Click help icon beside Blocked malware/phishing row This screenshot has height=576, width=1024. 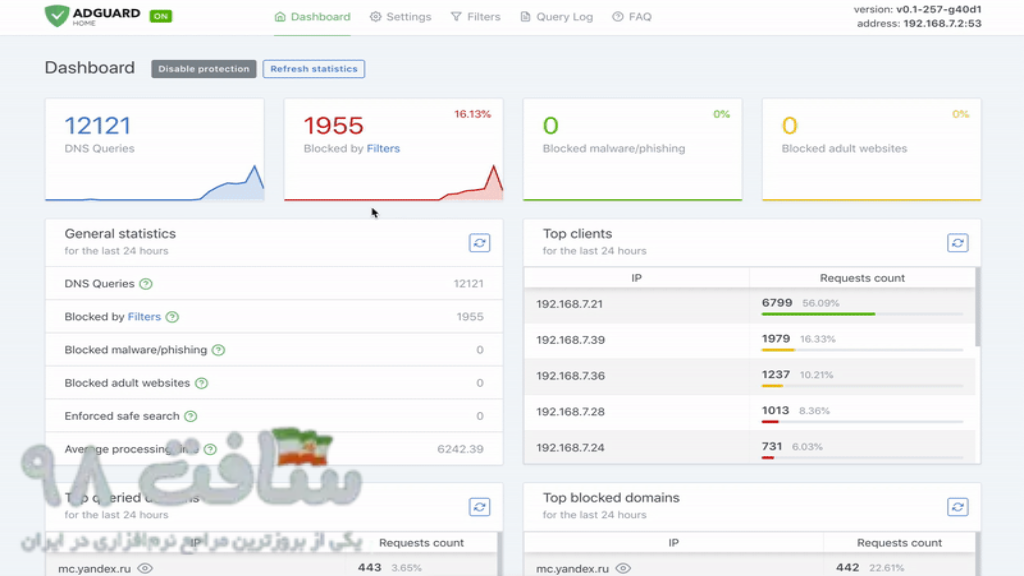coord(218,350)
